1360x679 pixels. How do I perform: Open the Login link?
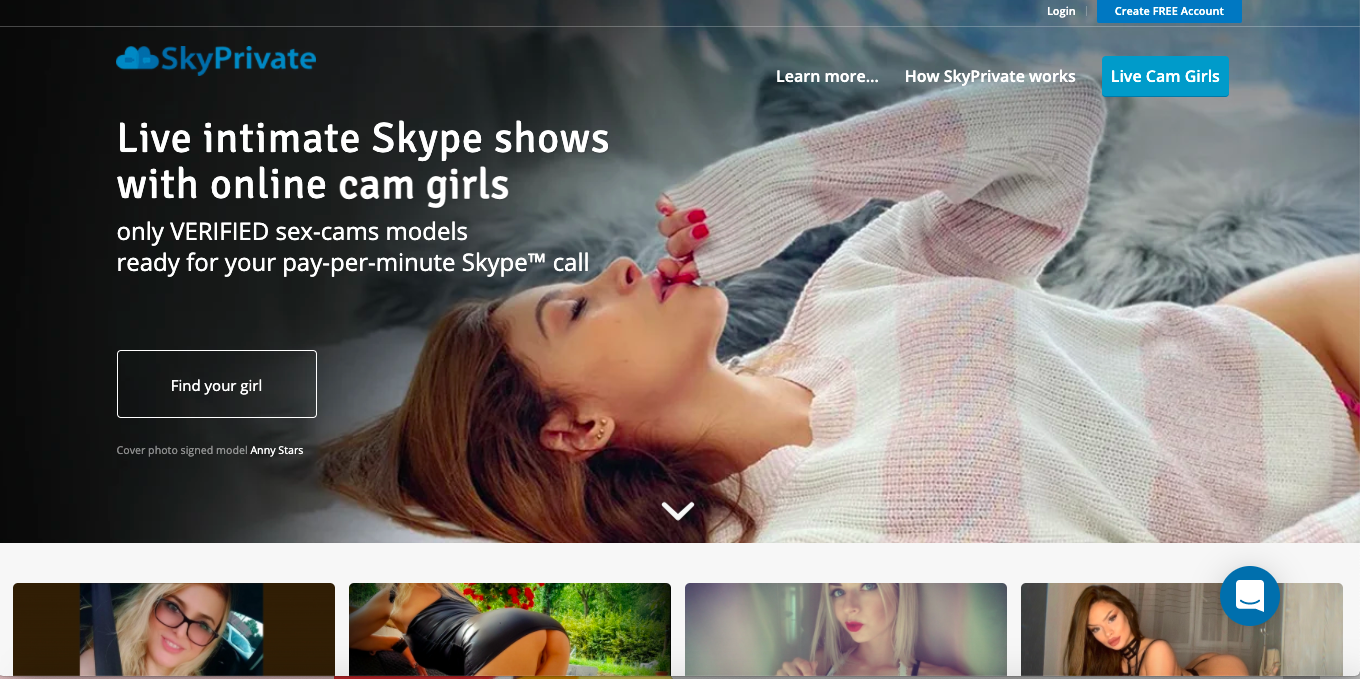coord(1061,11)
